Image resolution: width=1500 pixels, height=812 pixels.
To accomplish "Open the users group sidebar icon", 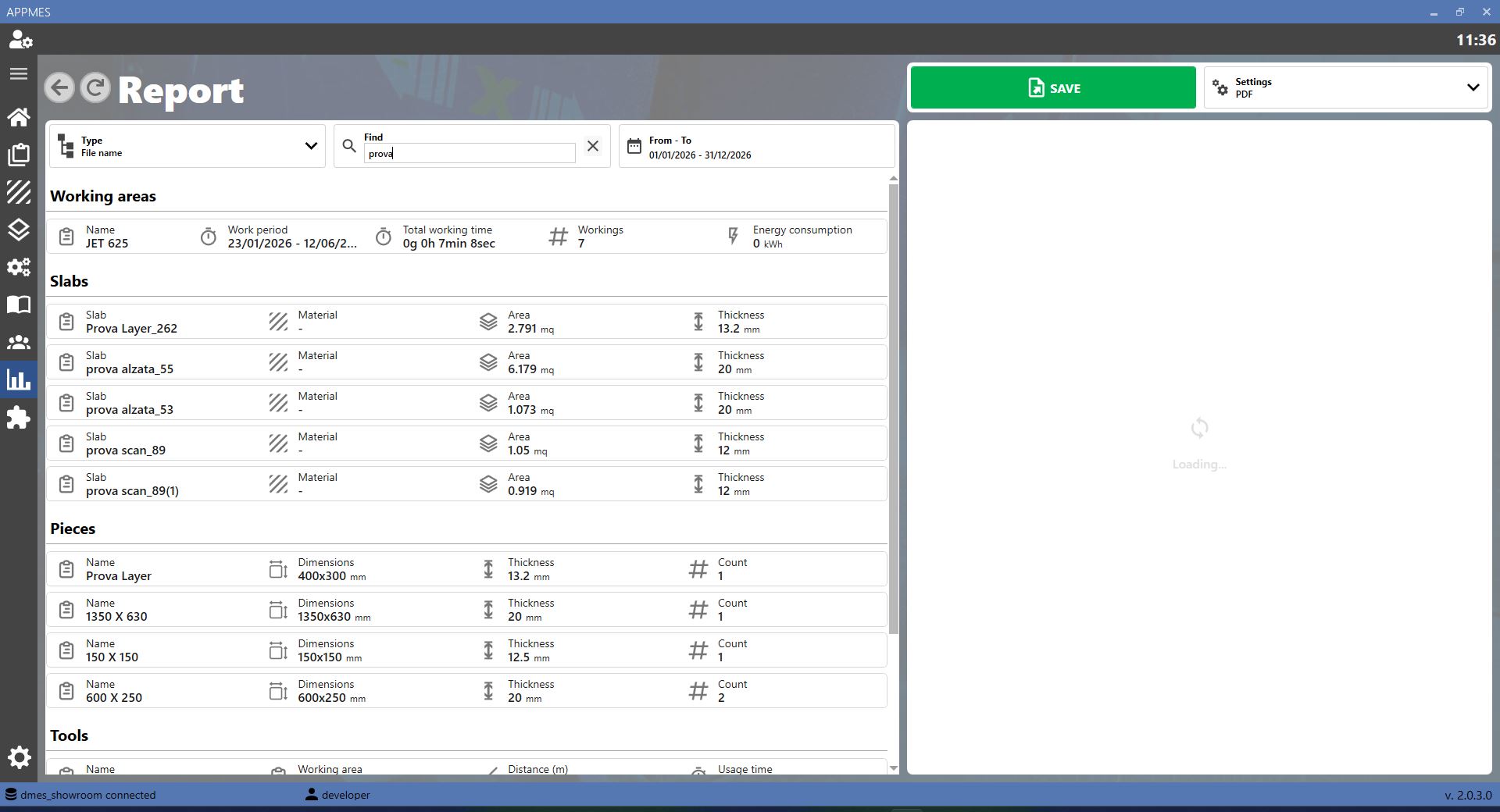I will tap(19, 342).
